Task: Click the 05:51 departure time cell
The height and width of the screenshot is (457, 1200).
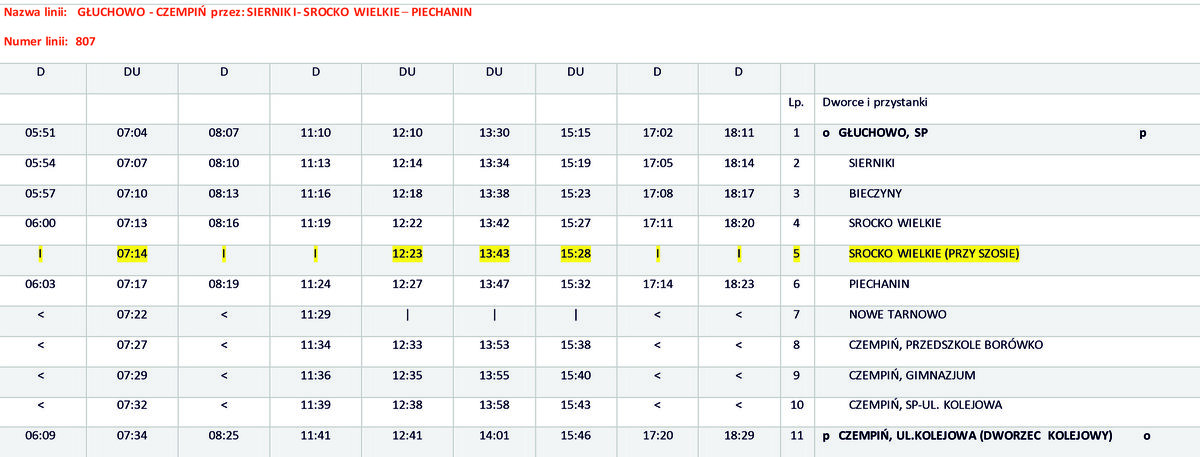Action: point(40,132)
